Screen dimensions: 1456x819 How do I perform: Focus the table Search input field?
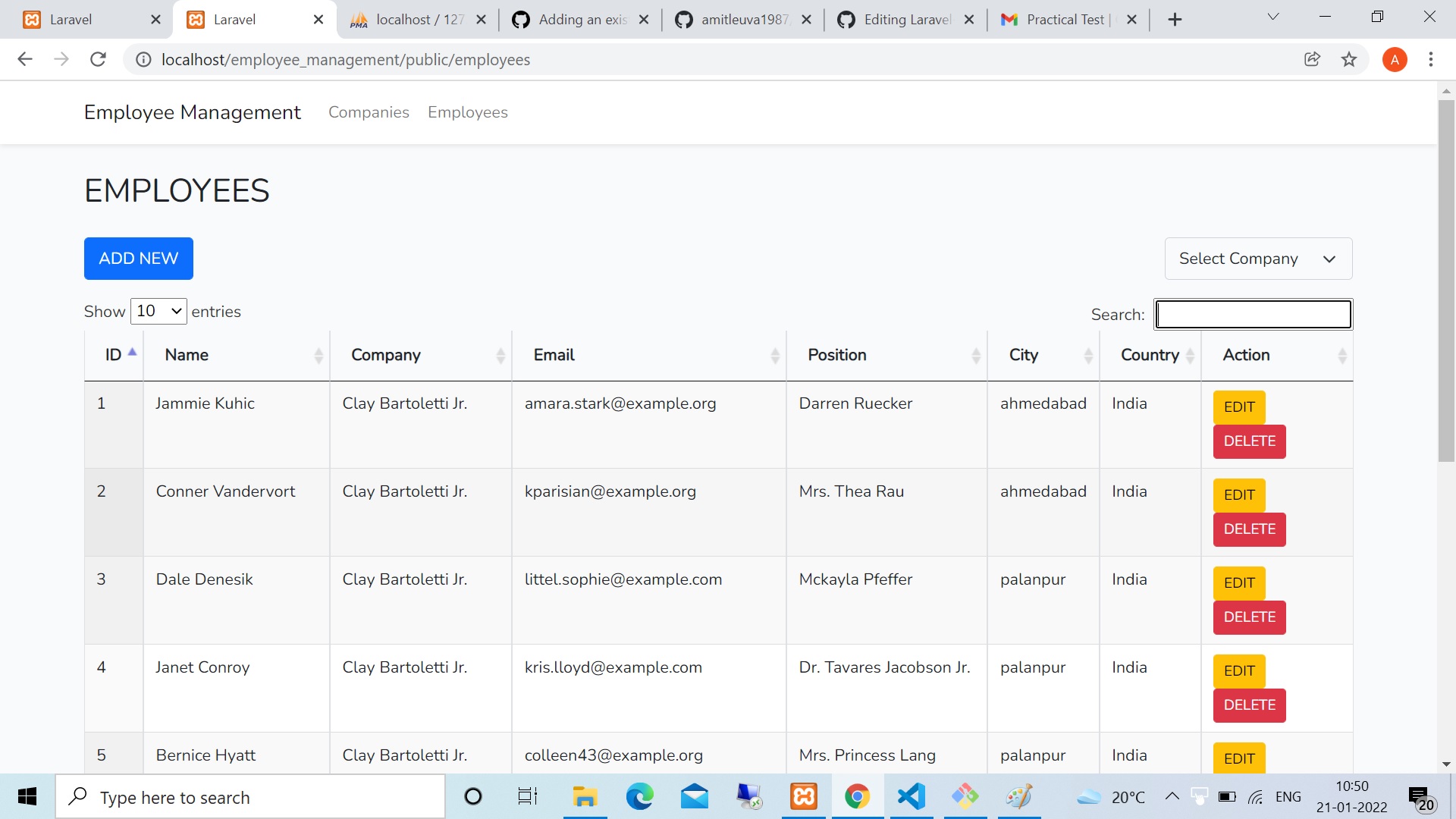coord(1253,314)
